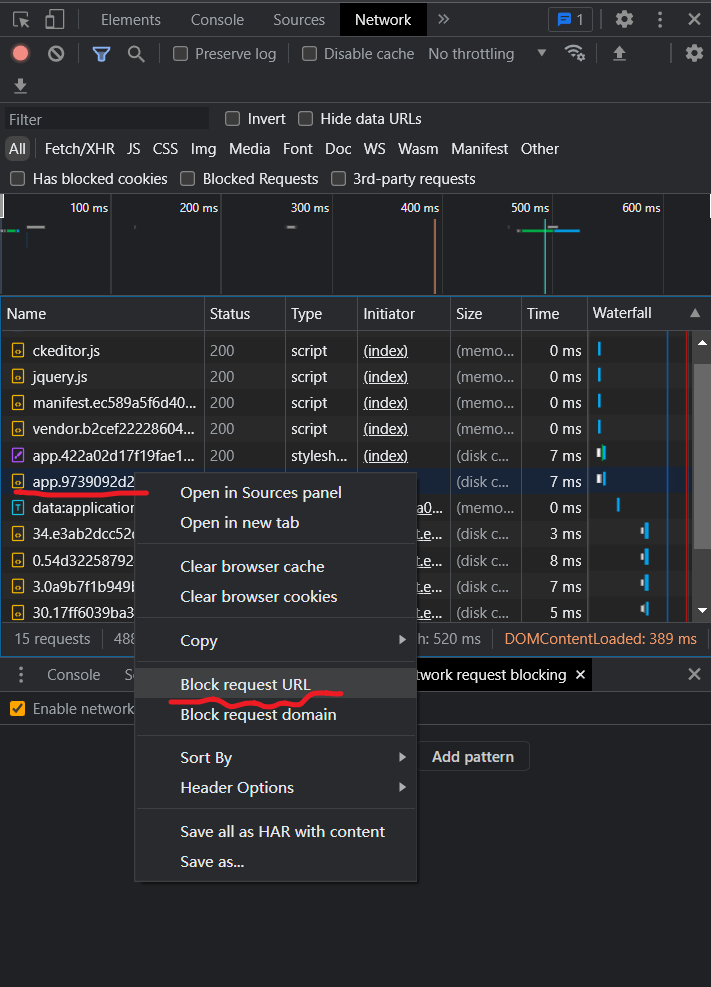Check Has blocked cookies

pyautogui.click(x=18, y=179)
